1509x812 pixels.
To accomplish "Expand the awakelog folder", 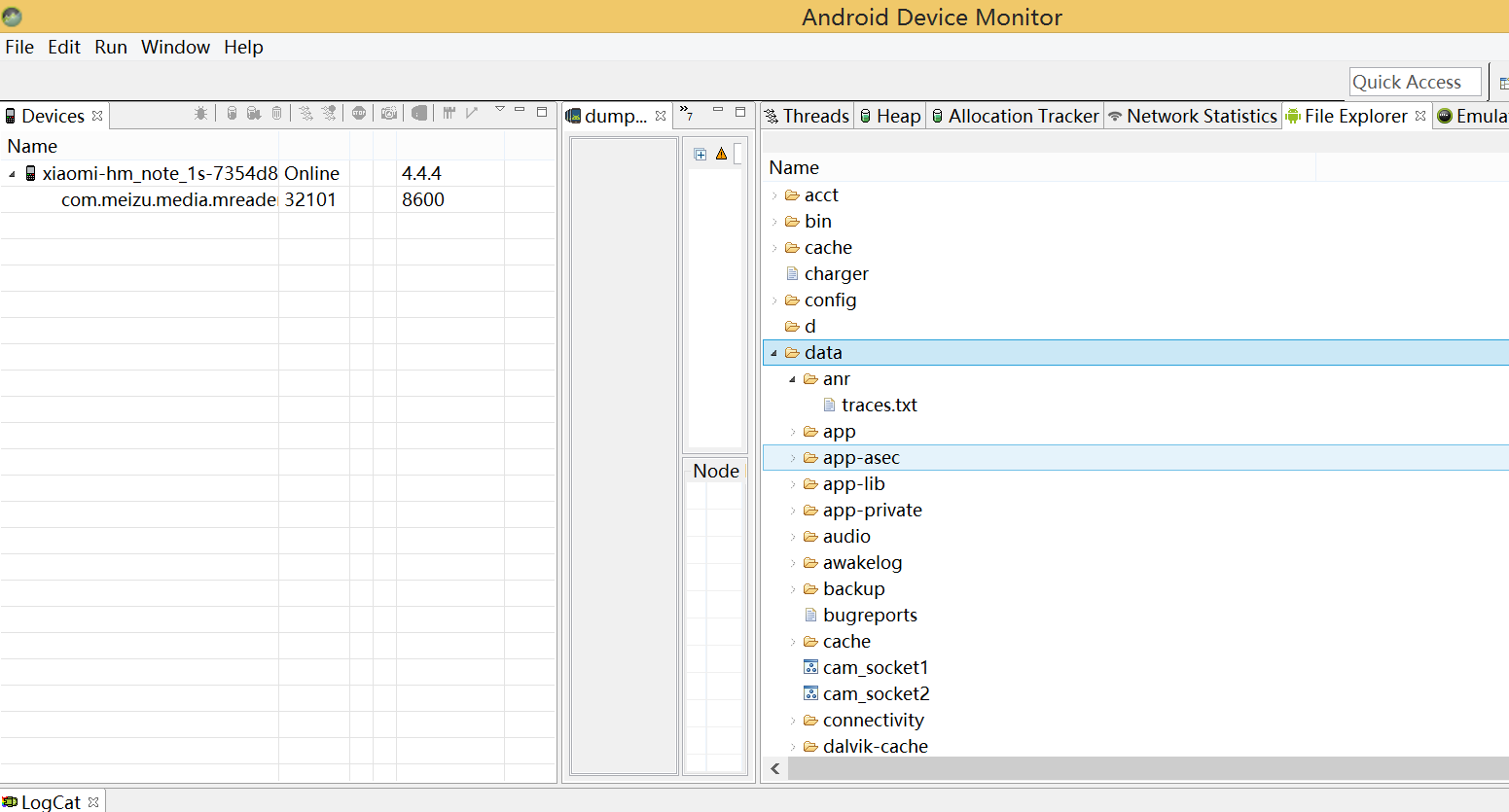I will point(793,563).
